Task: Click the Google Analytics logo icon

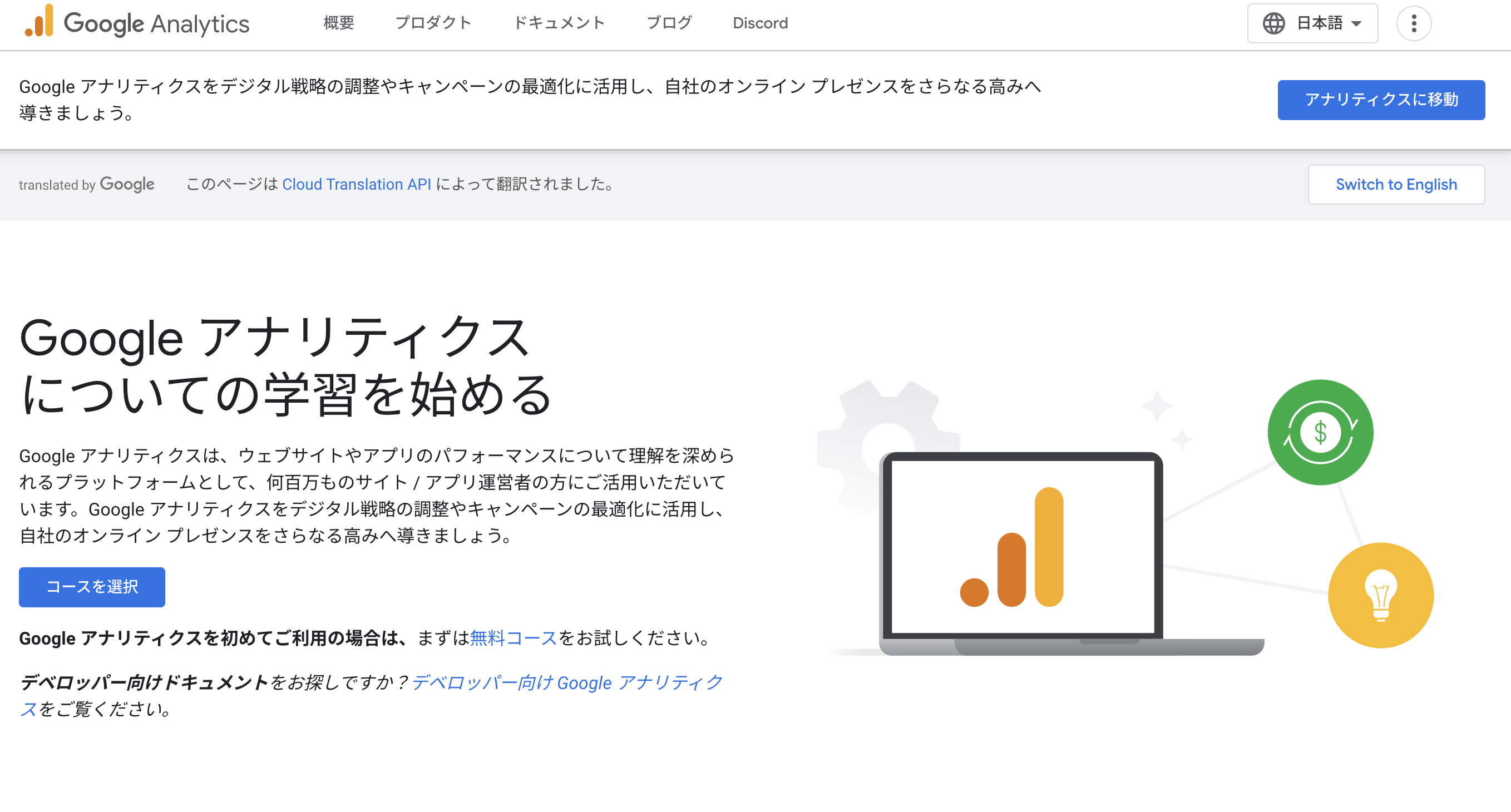Action: pos(39,21)
